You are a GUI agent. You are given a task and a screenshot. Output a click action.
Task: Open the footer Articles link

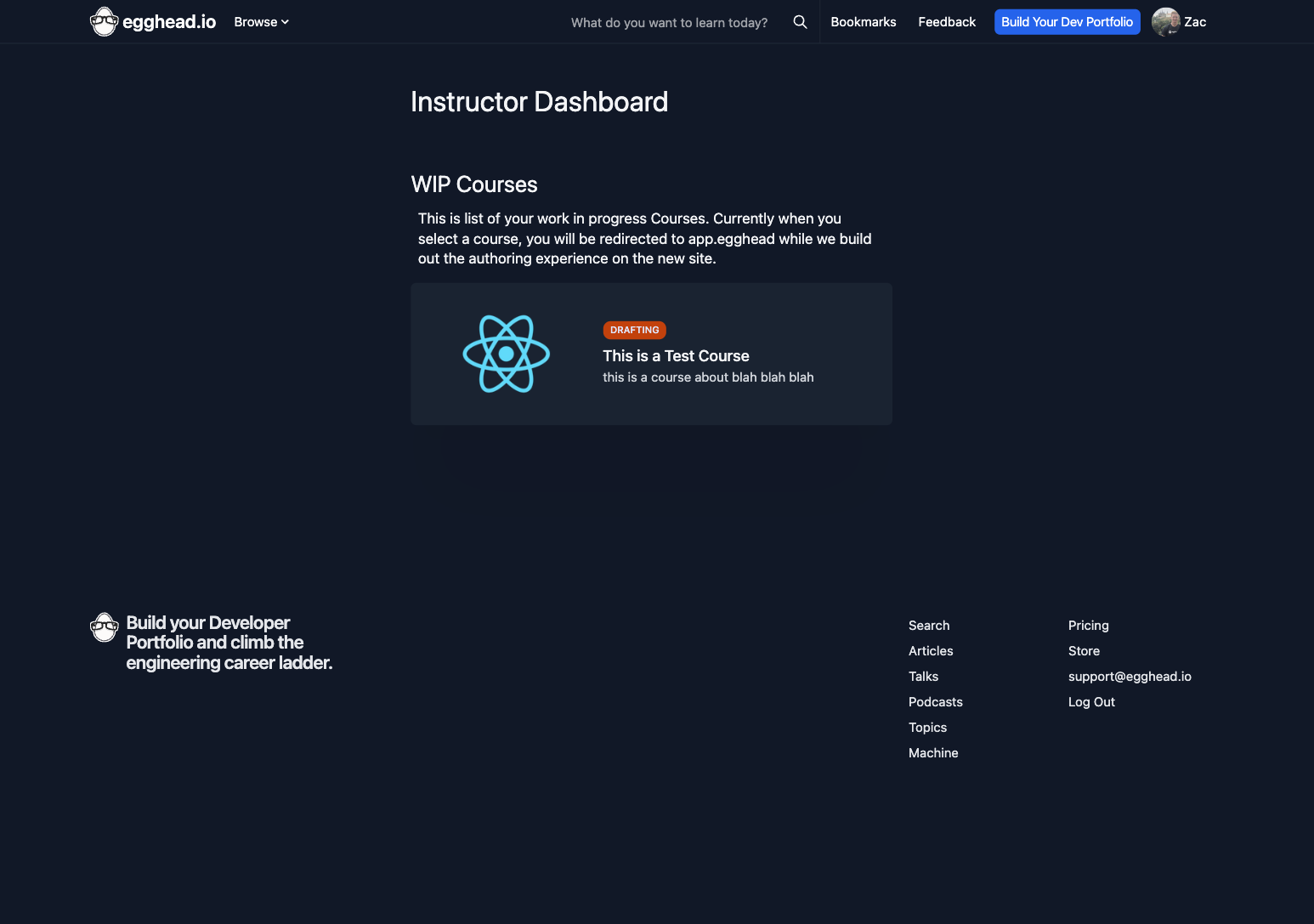931,651
